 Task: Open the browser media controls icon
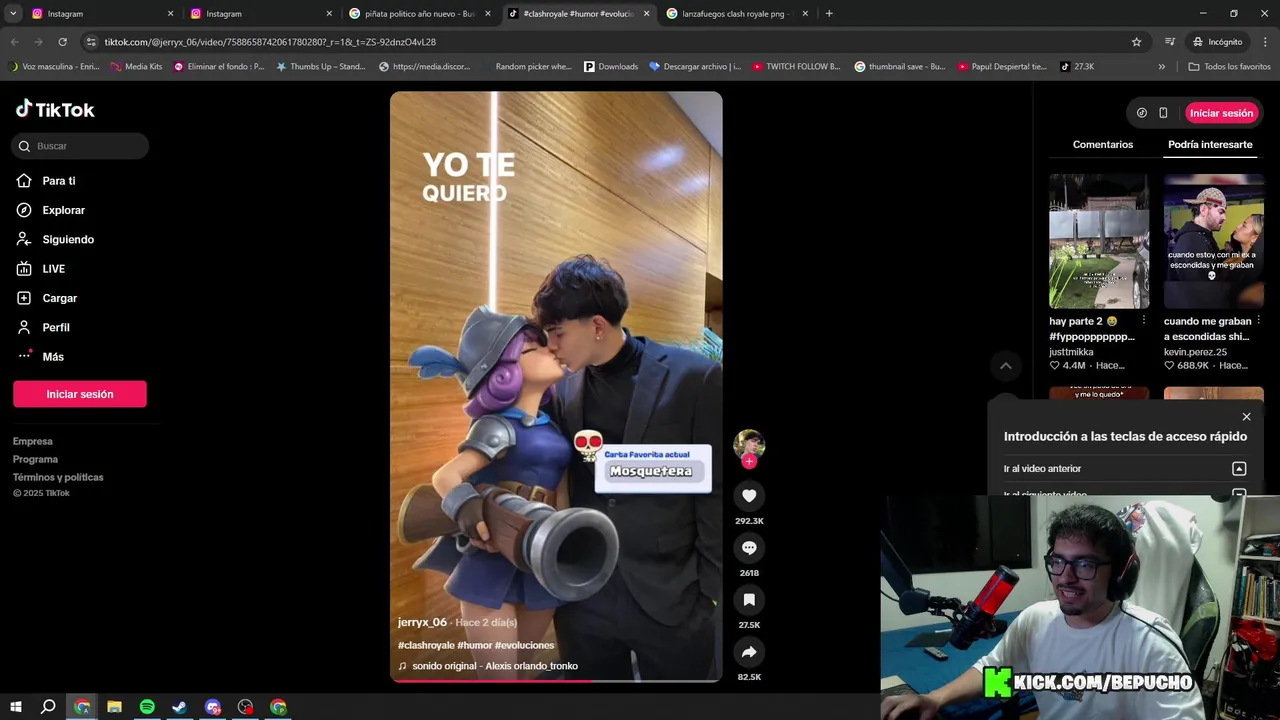click(x=1170, y=42)
